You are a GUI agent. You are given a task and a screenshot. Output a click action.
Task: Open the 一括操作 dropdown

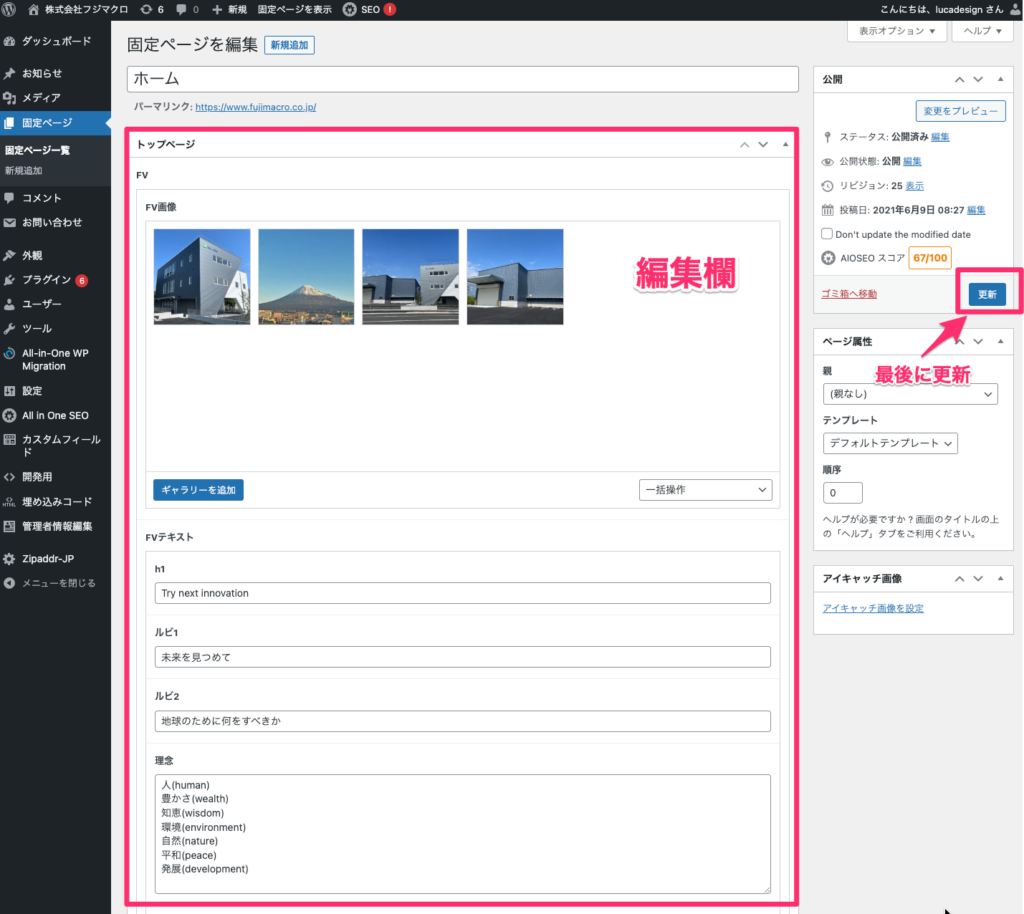(705, 490)
